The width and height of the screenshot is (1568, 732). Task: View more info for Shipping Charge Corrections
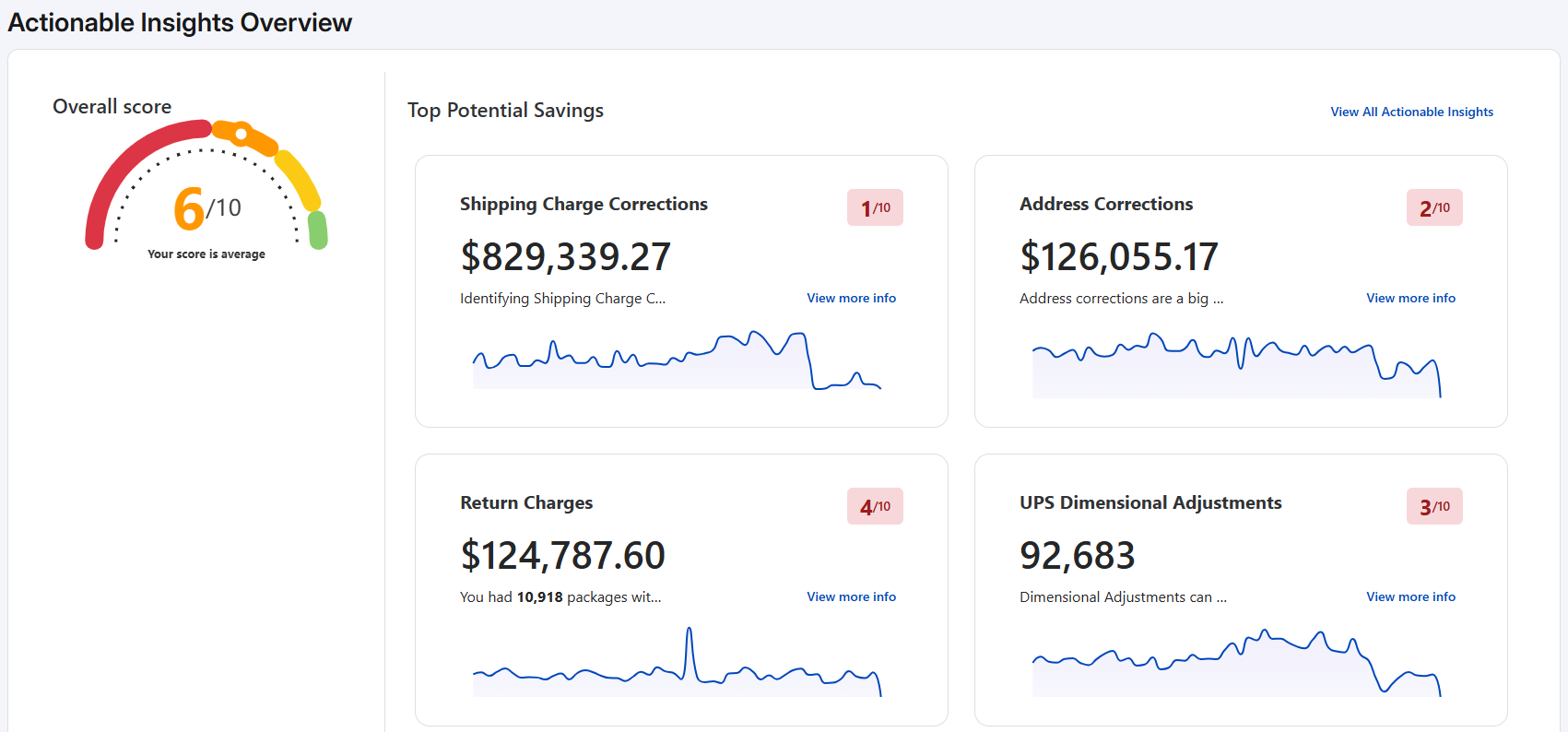(851, 298)
